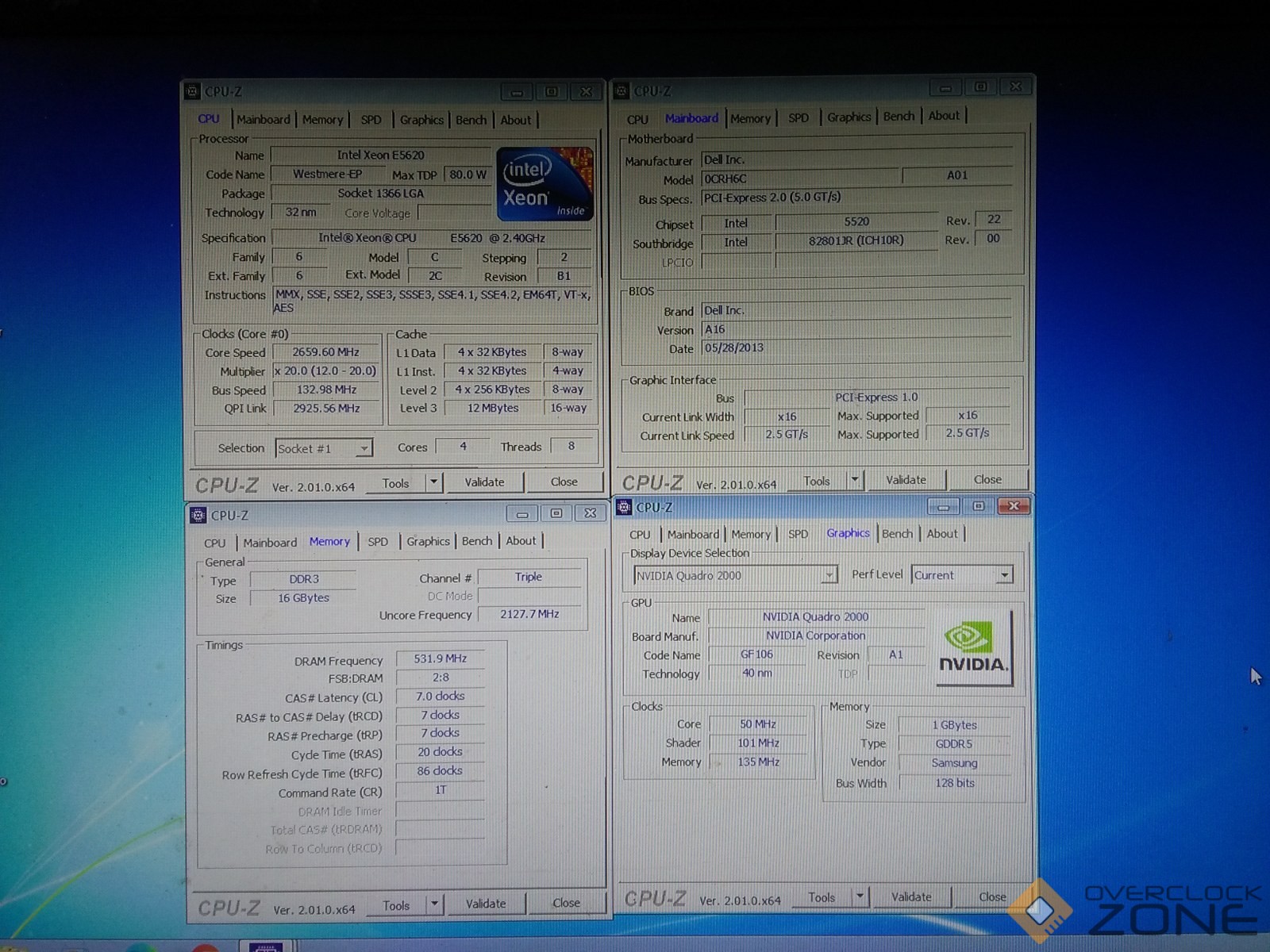Open the Socket #1 selection dropdown
1270x952 pixels.
click(x=364, y=448)
